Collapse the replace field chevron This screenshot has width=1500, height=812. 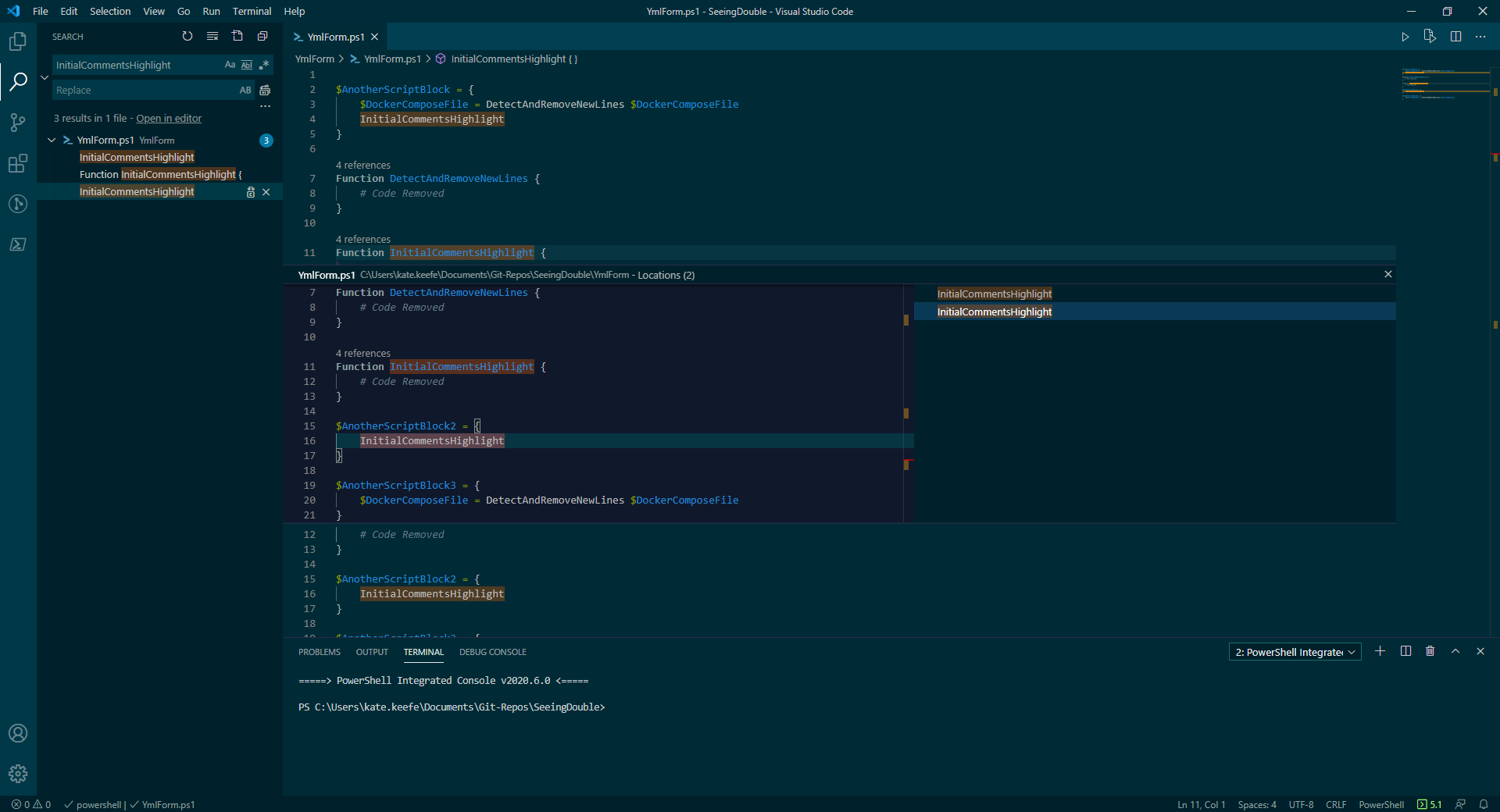[x=45, y=77]
